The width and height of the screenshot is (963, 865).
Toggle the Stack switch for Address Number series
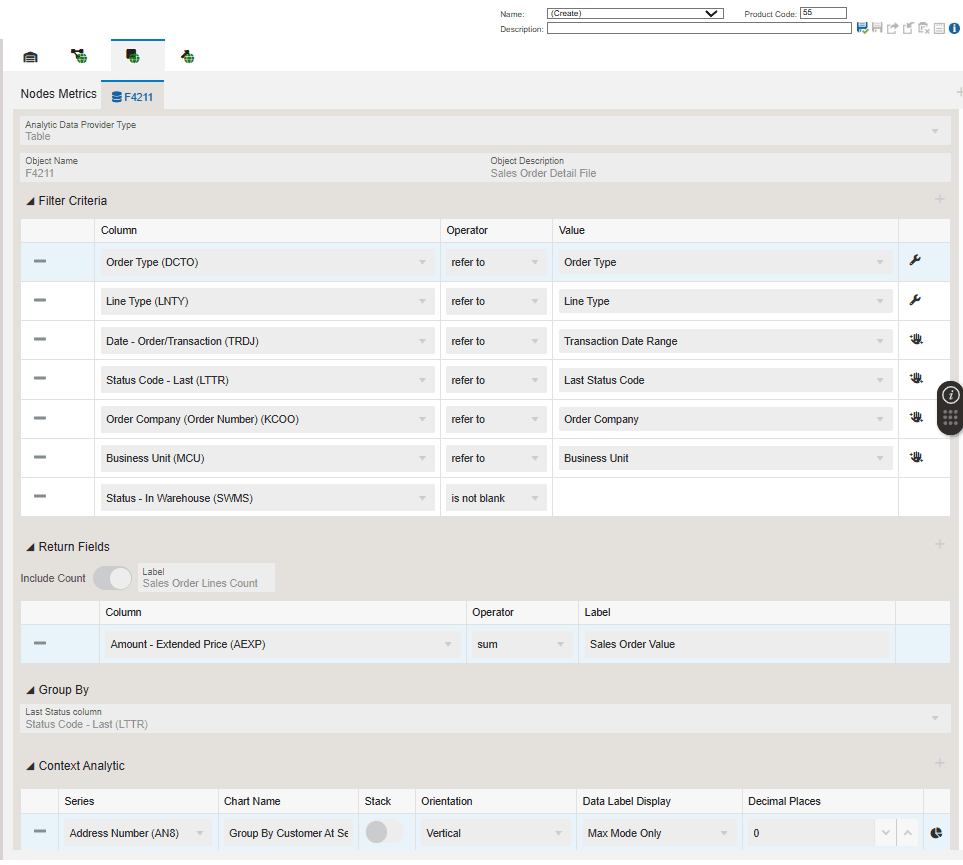pos(385,832)
